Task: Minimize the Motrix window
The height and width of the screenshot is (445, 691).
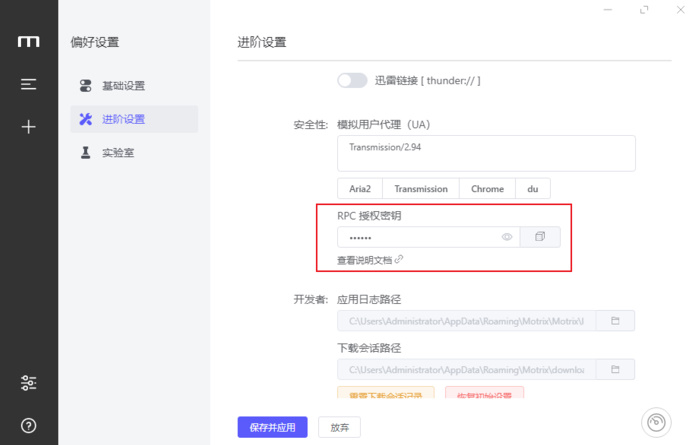Action: (608, 10)
